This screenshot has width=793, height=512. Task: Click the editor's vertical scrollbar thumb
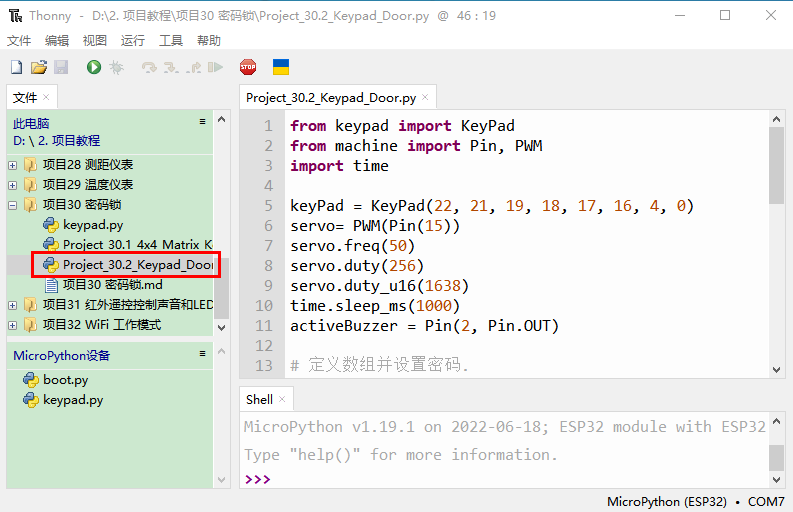coord(776,164)
